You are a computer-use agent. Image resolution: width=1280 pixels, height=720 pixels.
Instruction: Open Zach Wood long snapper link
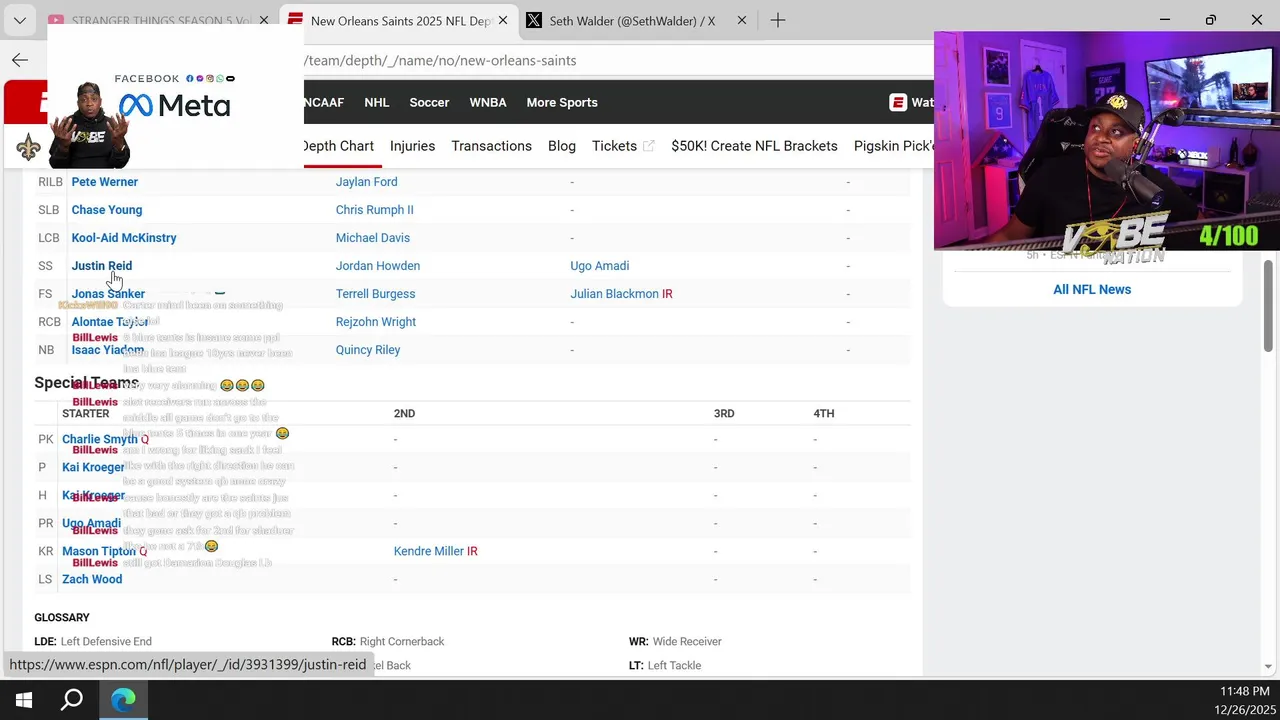coord(92,579)
